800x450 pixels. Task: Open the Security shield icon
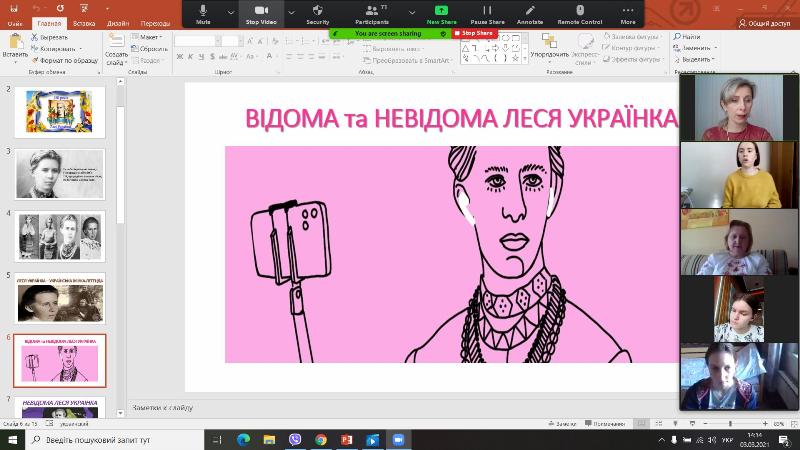[x=318, y=13]
